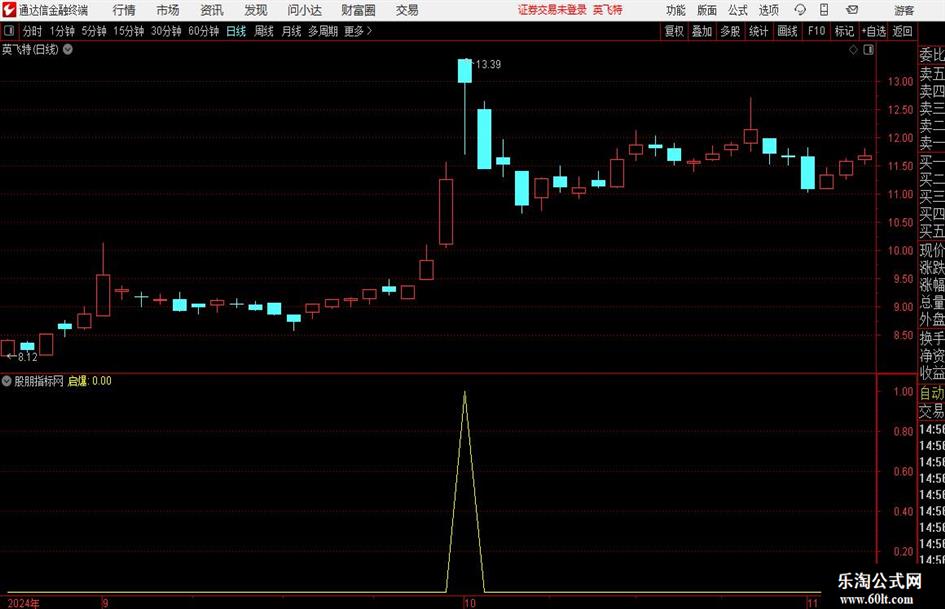Click the yellow indicator spike peak
The width and height of the screenshot is (945, 609).
point(465,393)
